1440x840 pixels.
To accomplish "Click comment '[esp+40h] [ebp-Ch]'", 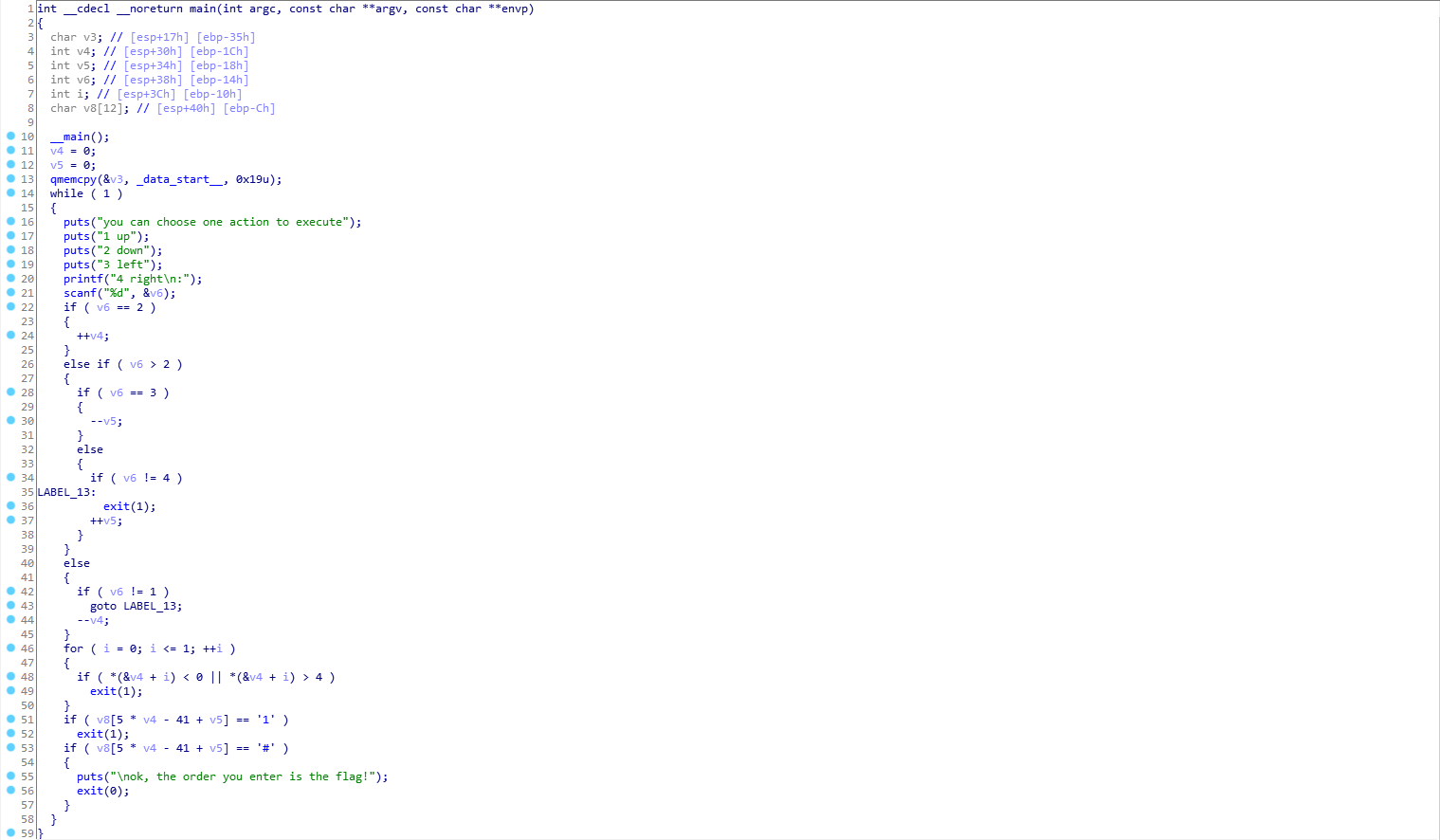I will pyautogui.click(x=216, y=108).
